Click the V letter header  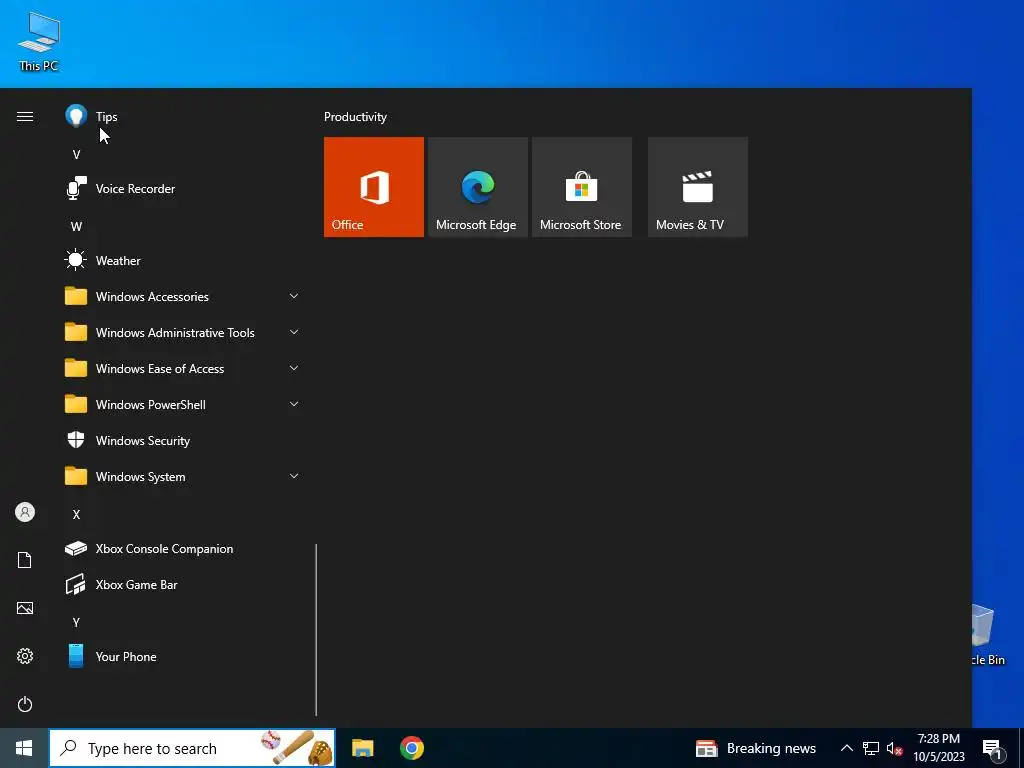point(76,155)
